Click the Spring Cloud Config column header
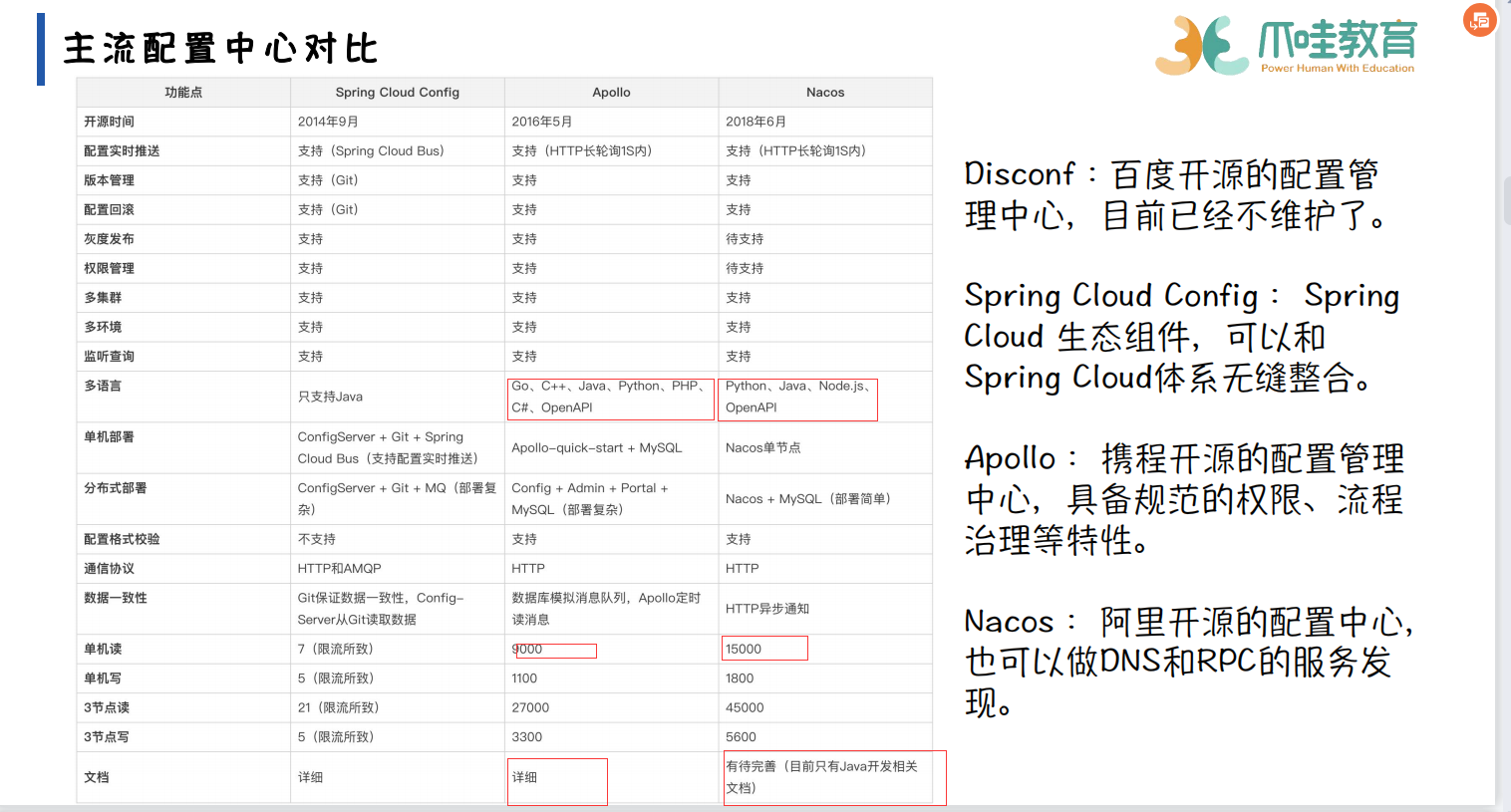The width and height of the screenshot is (1511, 812). tap(398, 93)
